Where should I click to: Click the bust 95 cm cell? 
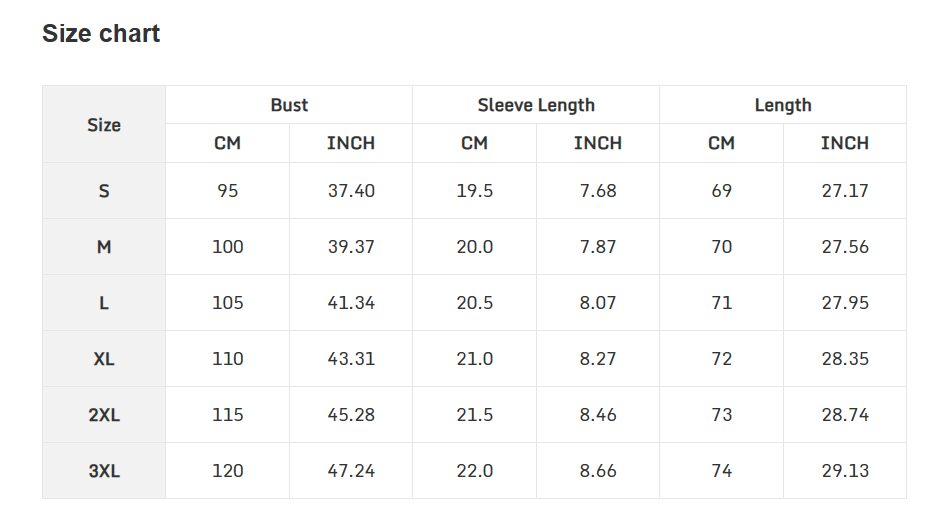(x=228, y=191)
